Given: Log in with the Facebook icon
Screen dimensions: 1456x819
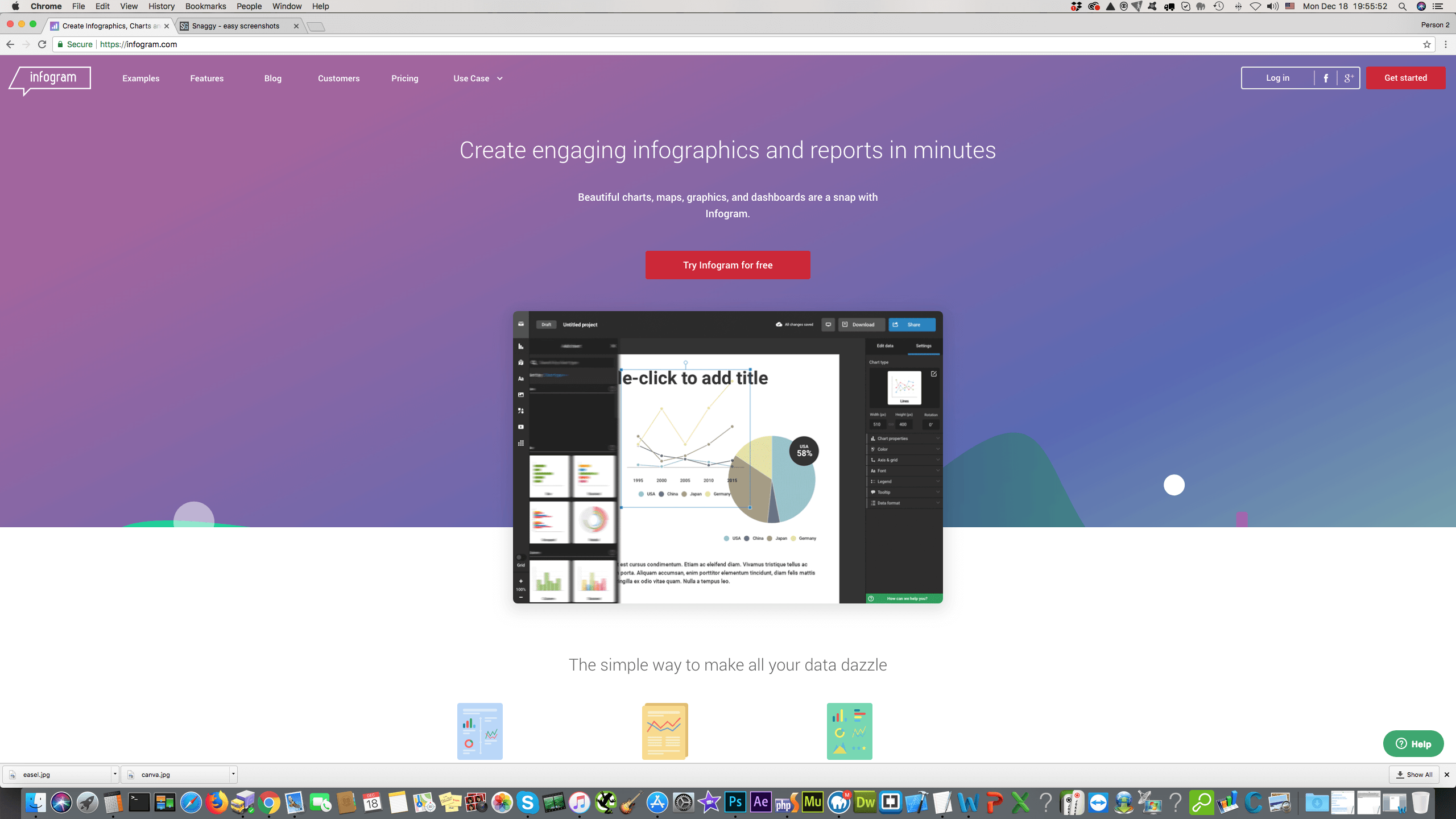Looking at the screenshot, I should point(1326,78).
